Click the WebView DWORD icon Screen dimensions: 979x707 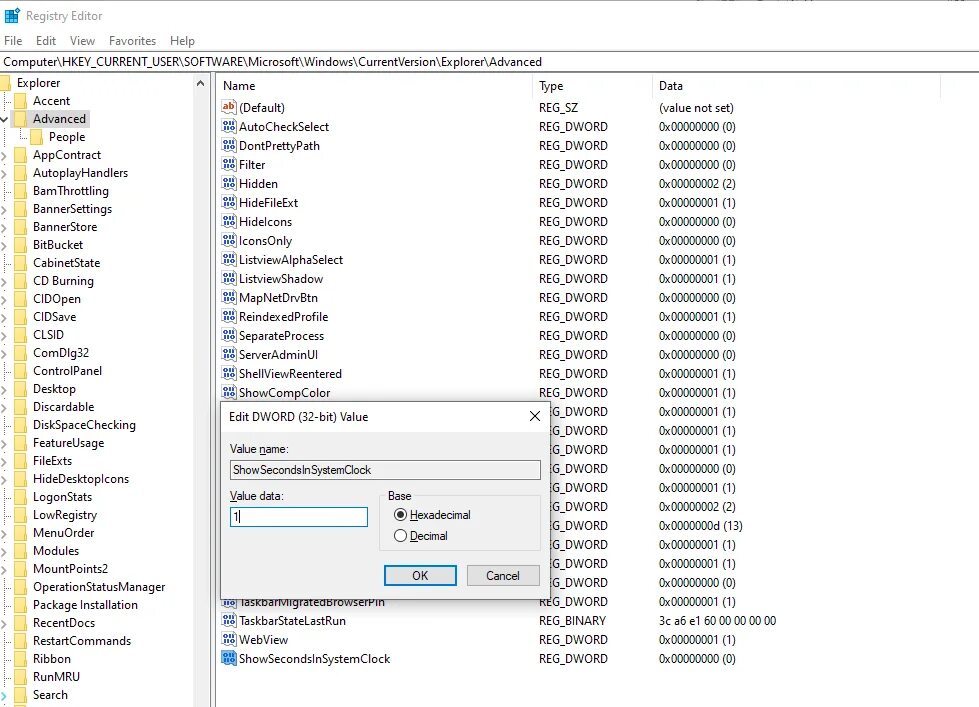click(229, 640)
